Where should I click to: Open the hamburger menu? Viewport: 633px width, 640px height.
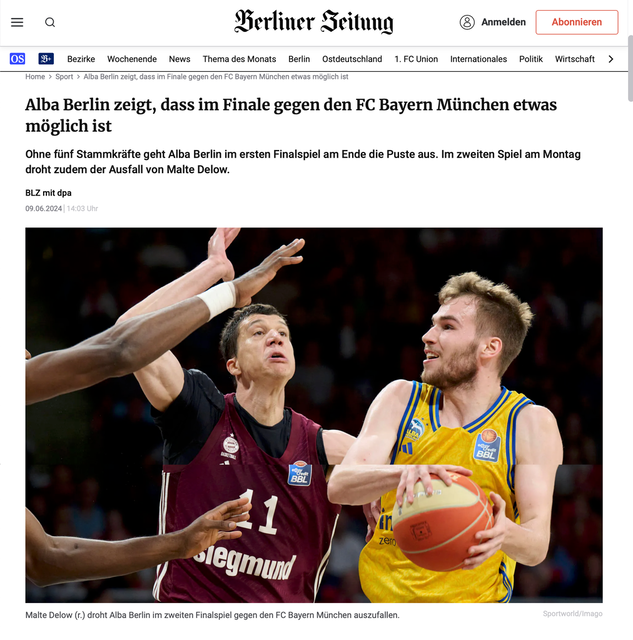(x=17, y=22)
